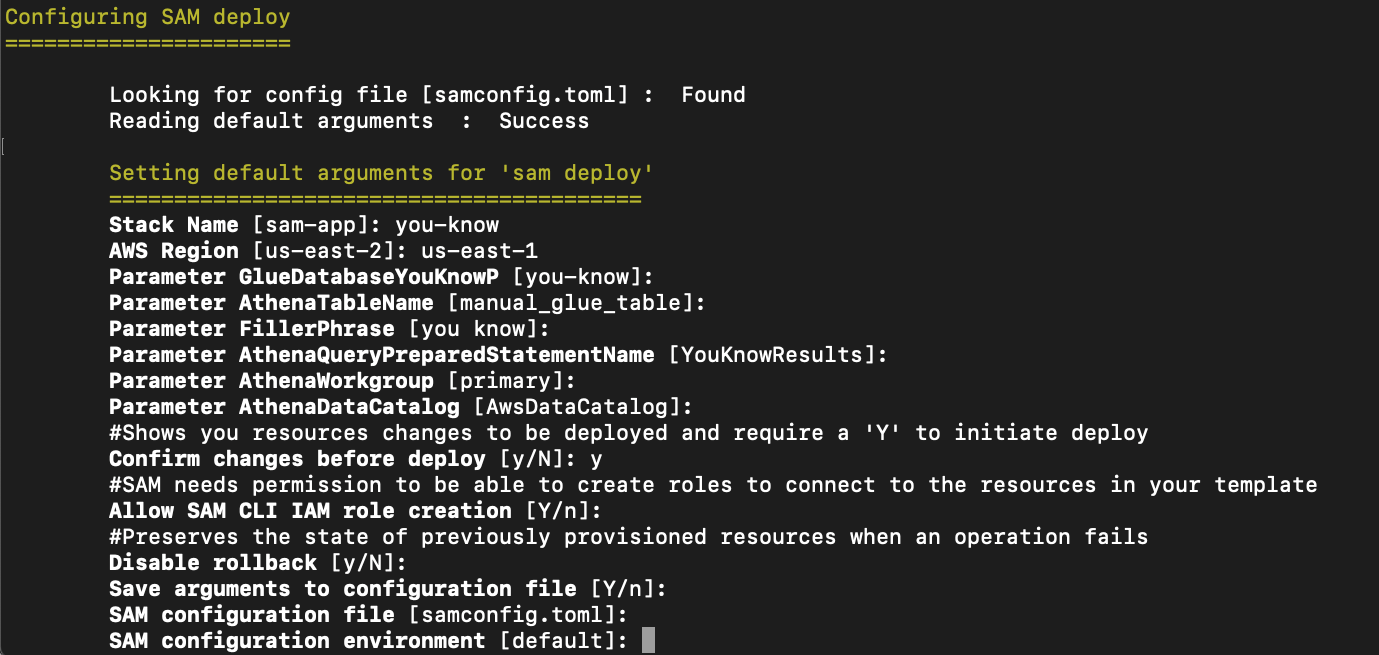Viewport: 1379px width, 655px height.
Task: Click the 'AWS Region' prompt label
Action: click(174, 251)
